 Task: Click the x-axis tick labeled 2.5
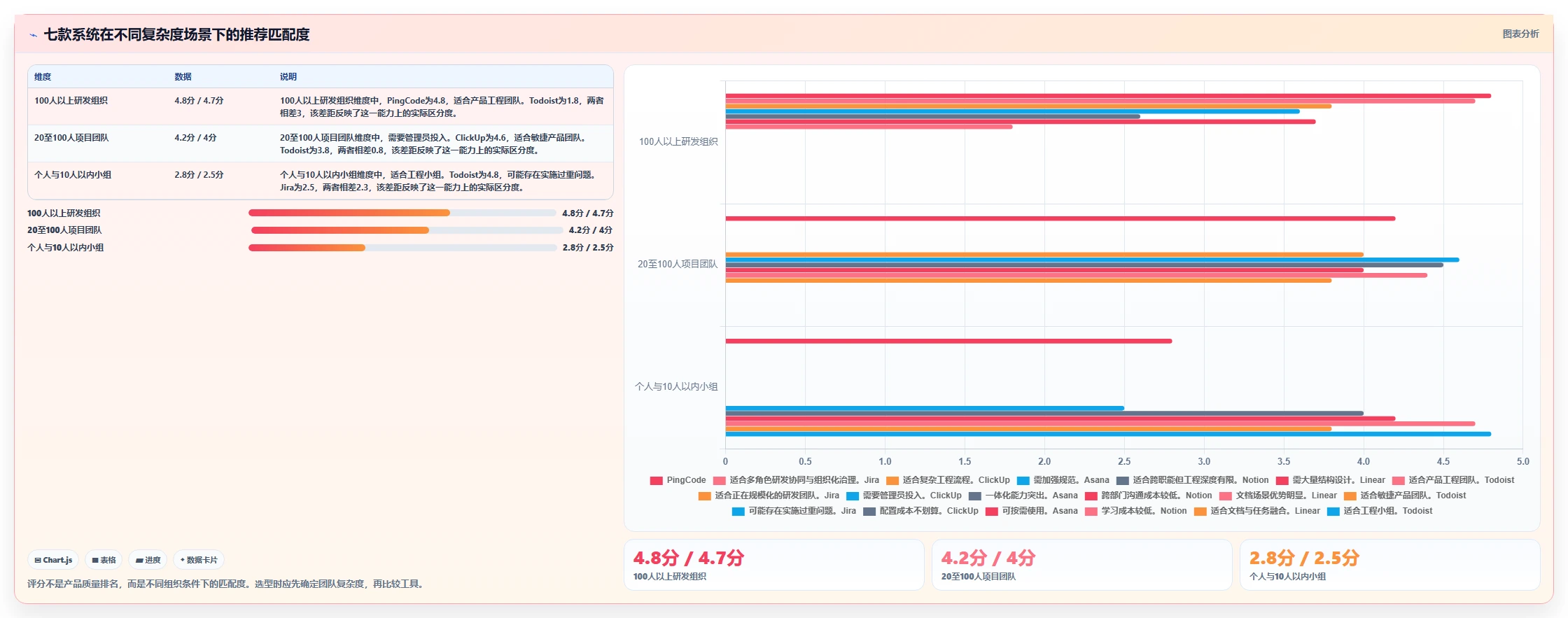click(x=1124, y=461)
